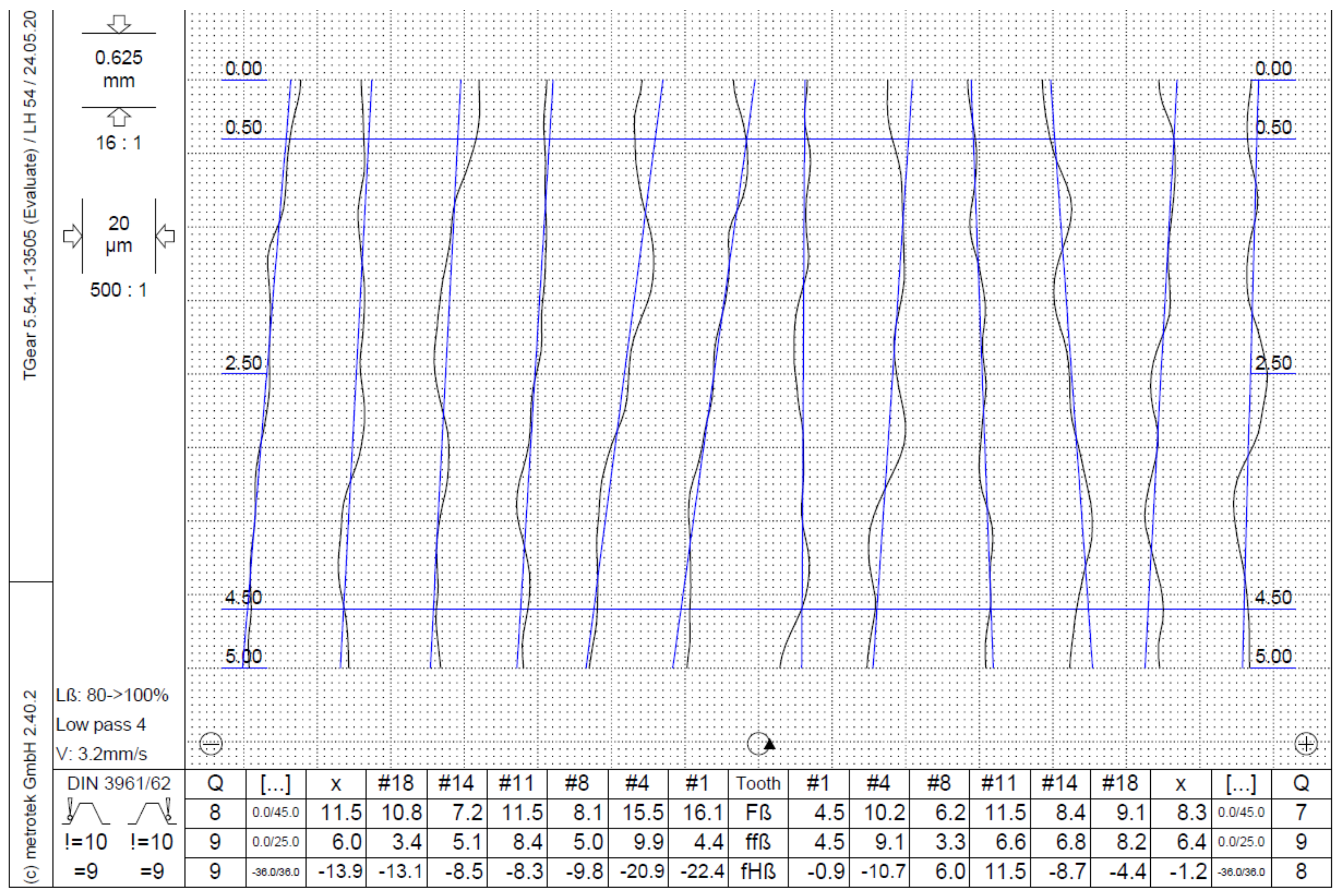The height and width of the screenshot is (896, 1344).
Task: Click the left flank tooth profile icon
Action: (x=86, y=812)
